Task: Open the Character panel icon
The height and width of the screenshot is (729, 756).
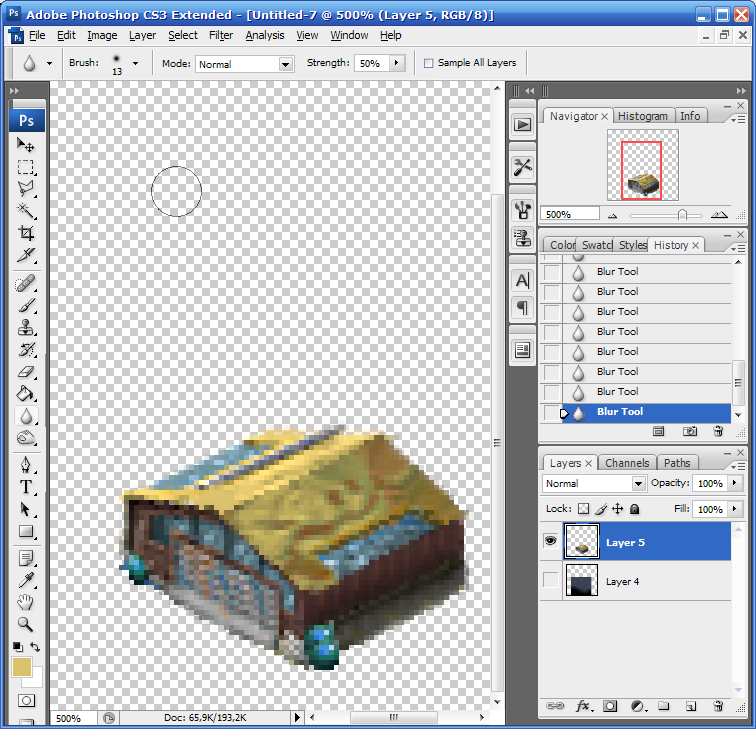Action: click(x=522, y=280)
